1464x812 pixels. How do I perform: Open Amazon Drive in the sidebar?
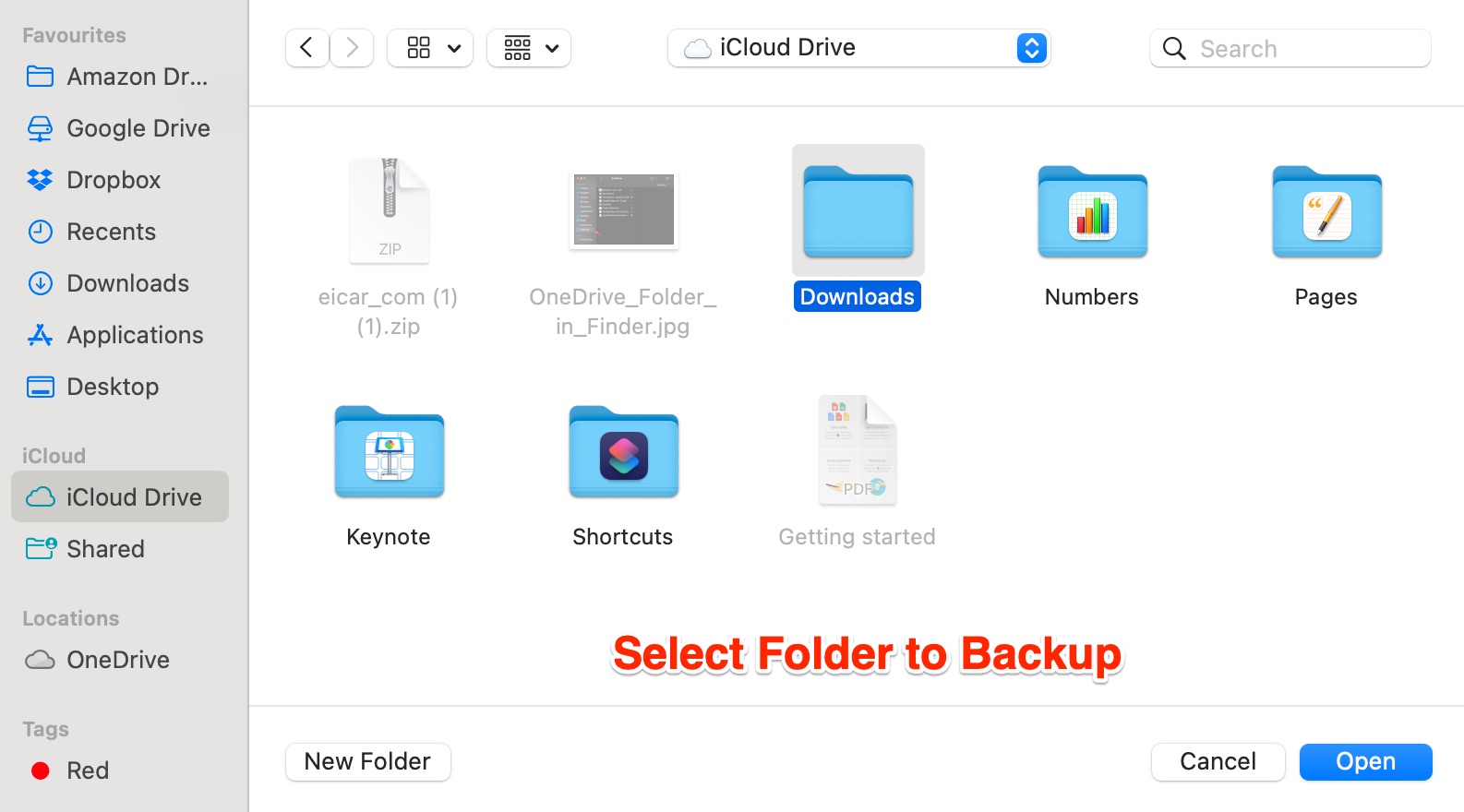[x=120, y=77]
